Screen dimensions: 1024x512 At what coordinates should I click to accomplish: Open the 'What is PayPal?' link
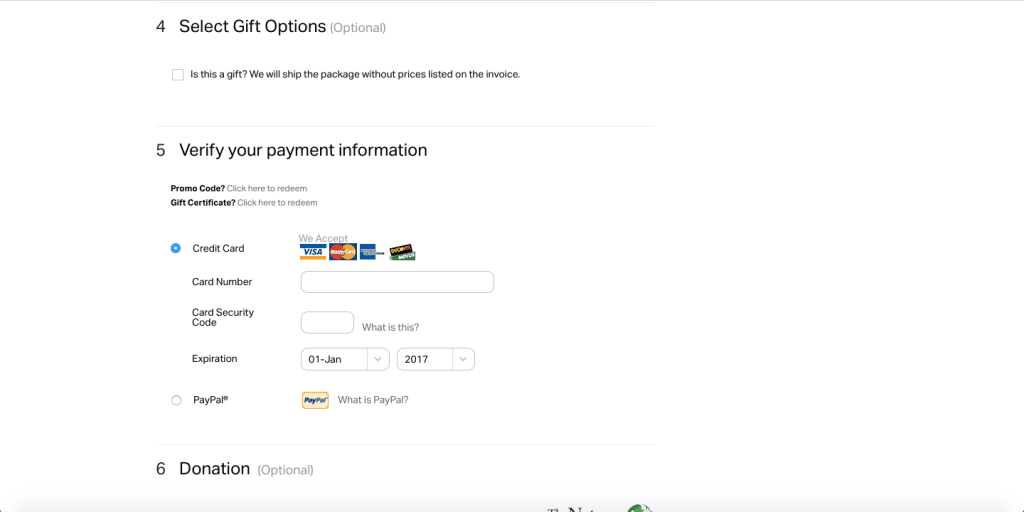[373, 400]
